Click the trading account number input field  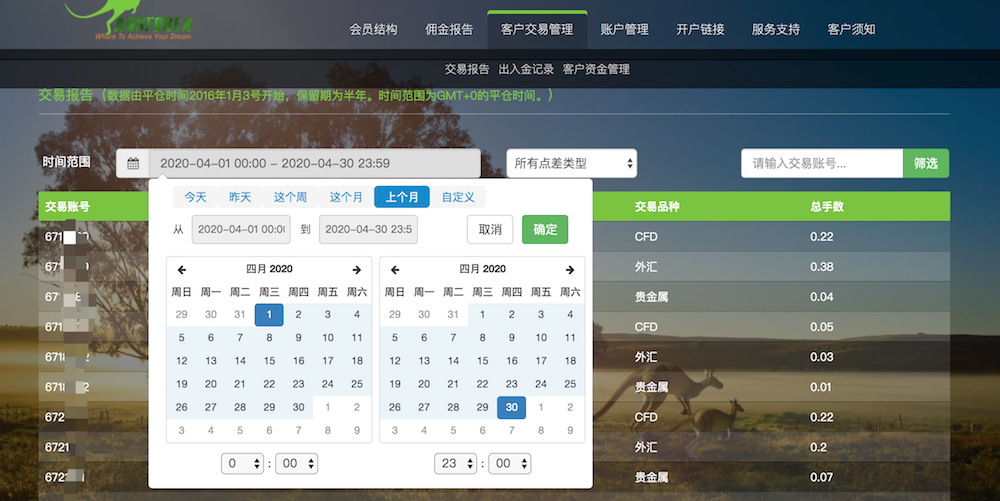(821, 163)
